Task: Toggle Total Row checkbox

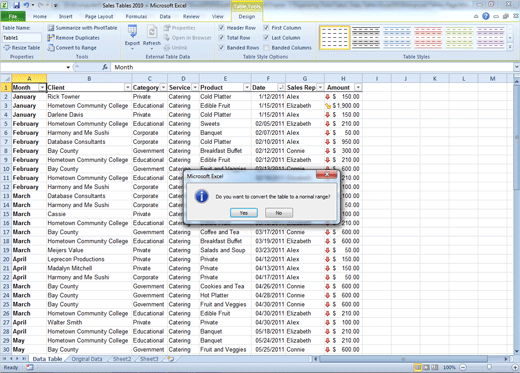Action: [x=221, y=38]
